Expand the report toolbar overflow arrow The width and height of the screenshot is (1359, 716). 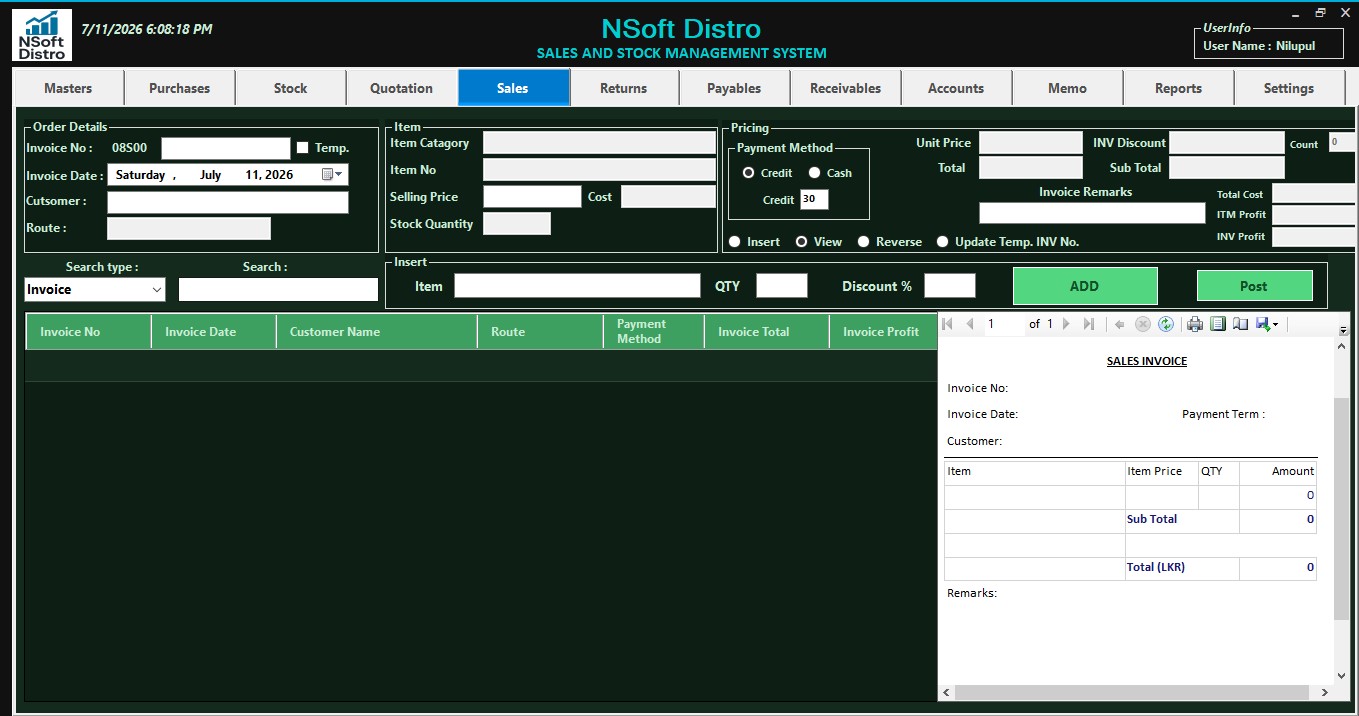(1343, 330)
